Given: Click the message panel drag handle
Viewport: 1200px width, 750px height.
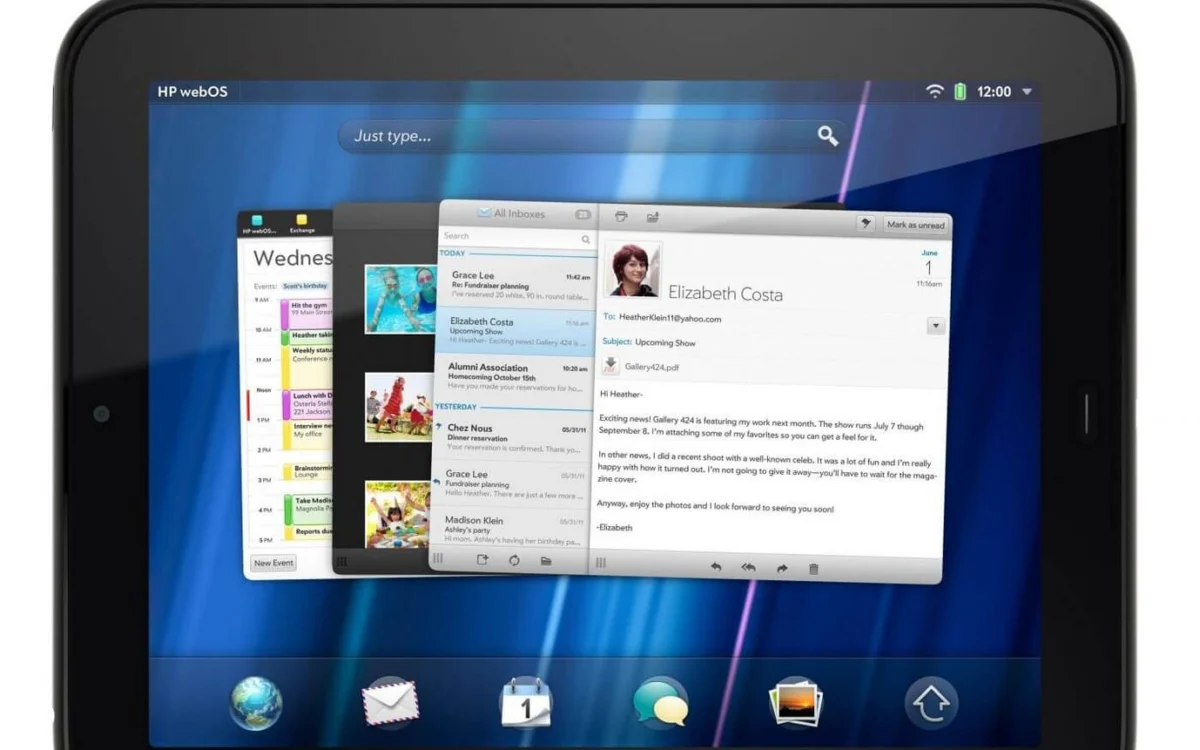Looking at the screenshot, I should coord(601,563).
